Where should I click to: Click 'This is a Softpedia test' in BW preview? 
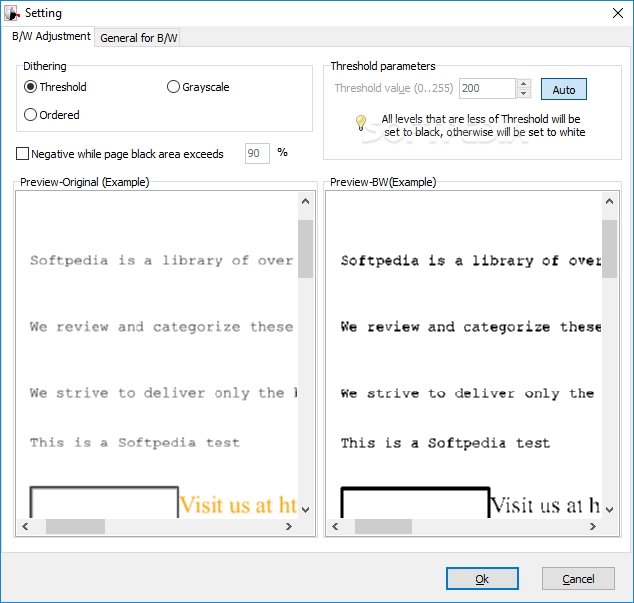pos(445,443)
